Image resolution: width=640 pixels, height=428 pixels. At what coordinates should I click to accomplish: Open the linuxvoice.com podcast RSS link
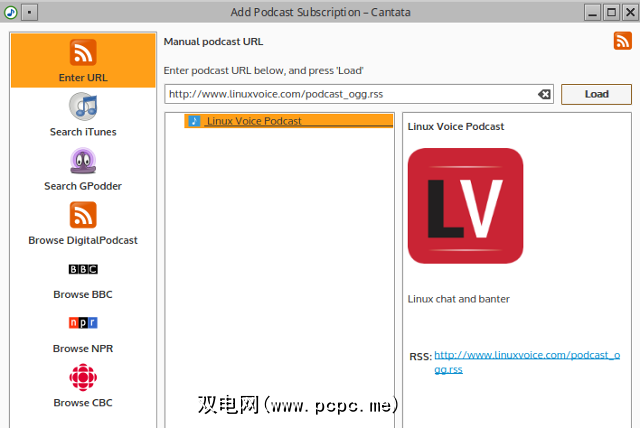527,362
